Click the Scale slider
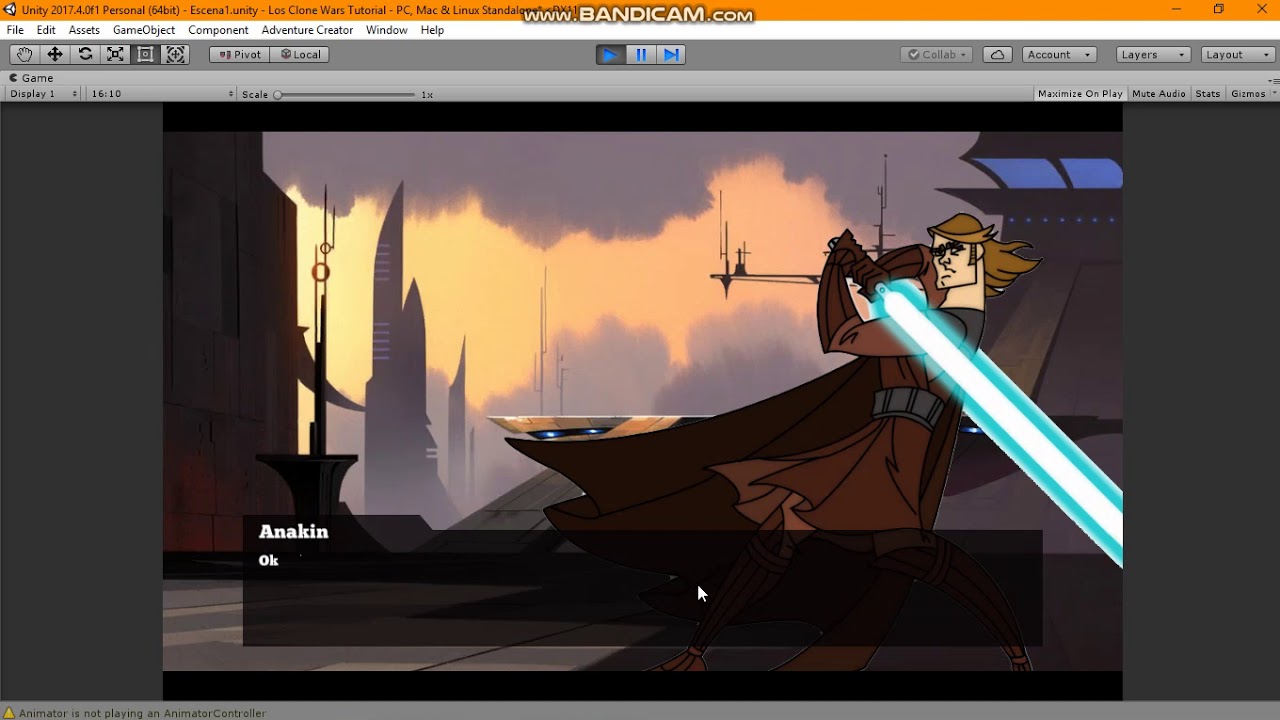 346,94
